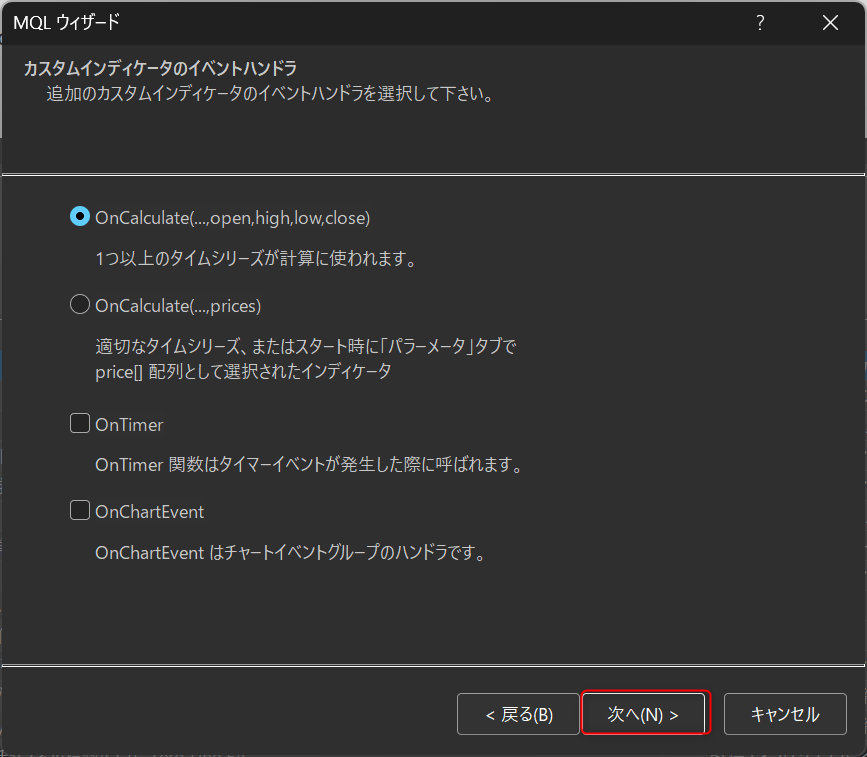
Task: Proceed with the 次へ(N) button
Action: (x=645, y=714)
